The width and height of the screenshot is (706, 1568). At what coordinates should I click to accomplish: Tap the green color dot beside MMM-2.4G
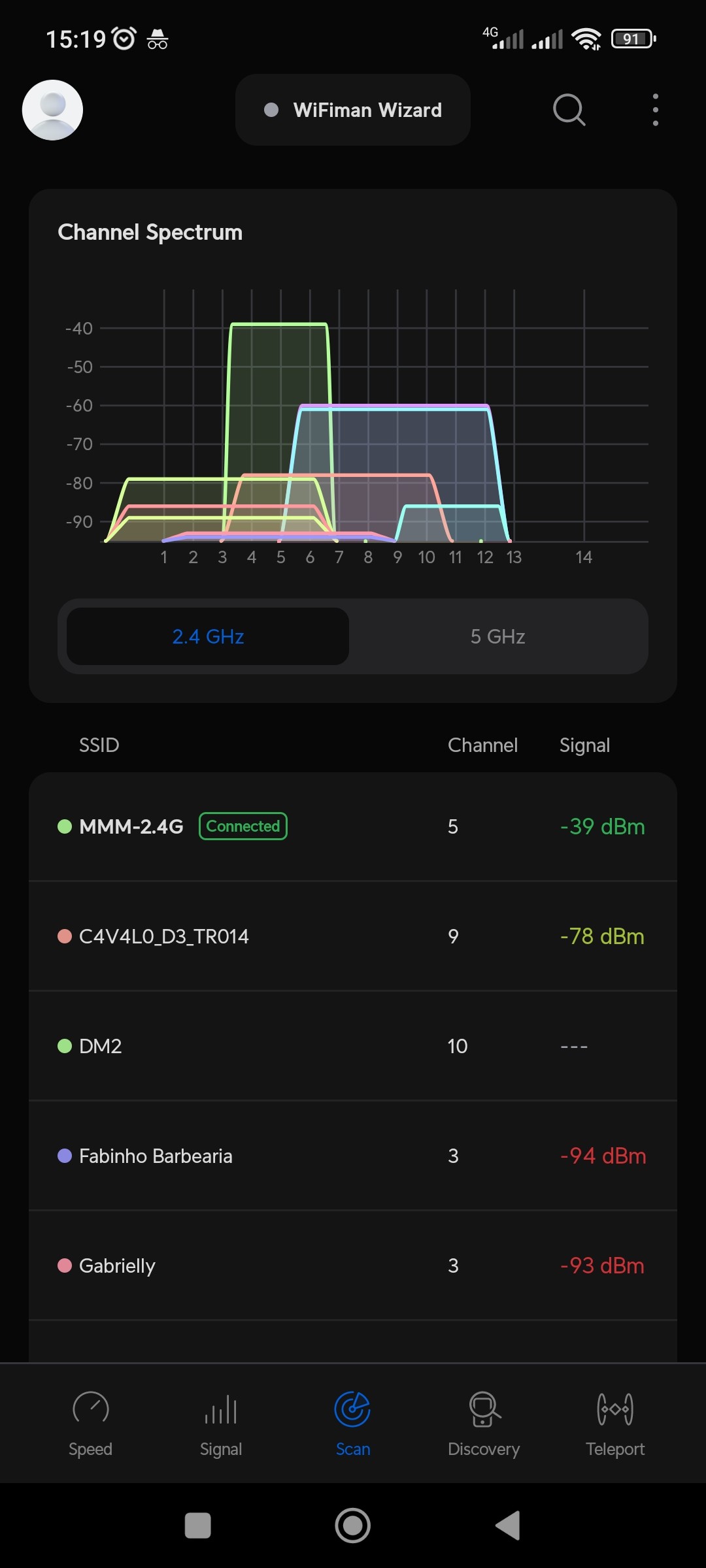(65, 826)
